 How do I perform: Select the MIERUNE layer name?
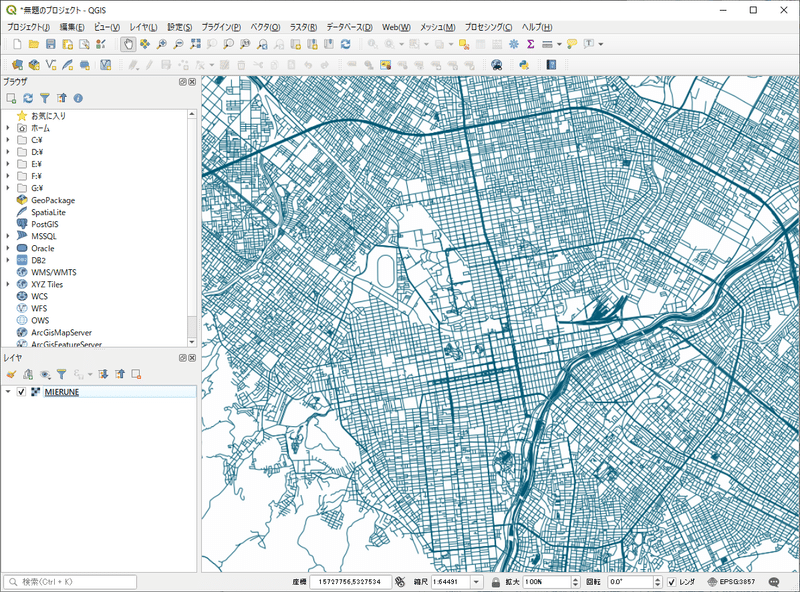point(62,392)
